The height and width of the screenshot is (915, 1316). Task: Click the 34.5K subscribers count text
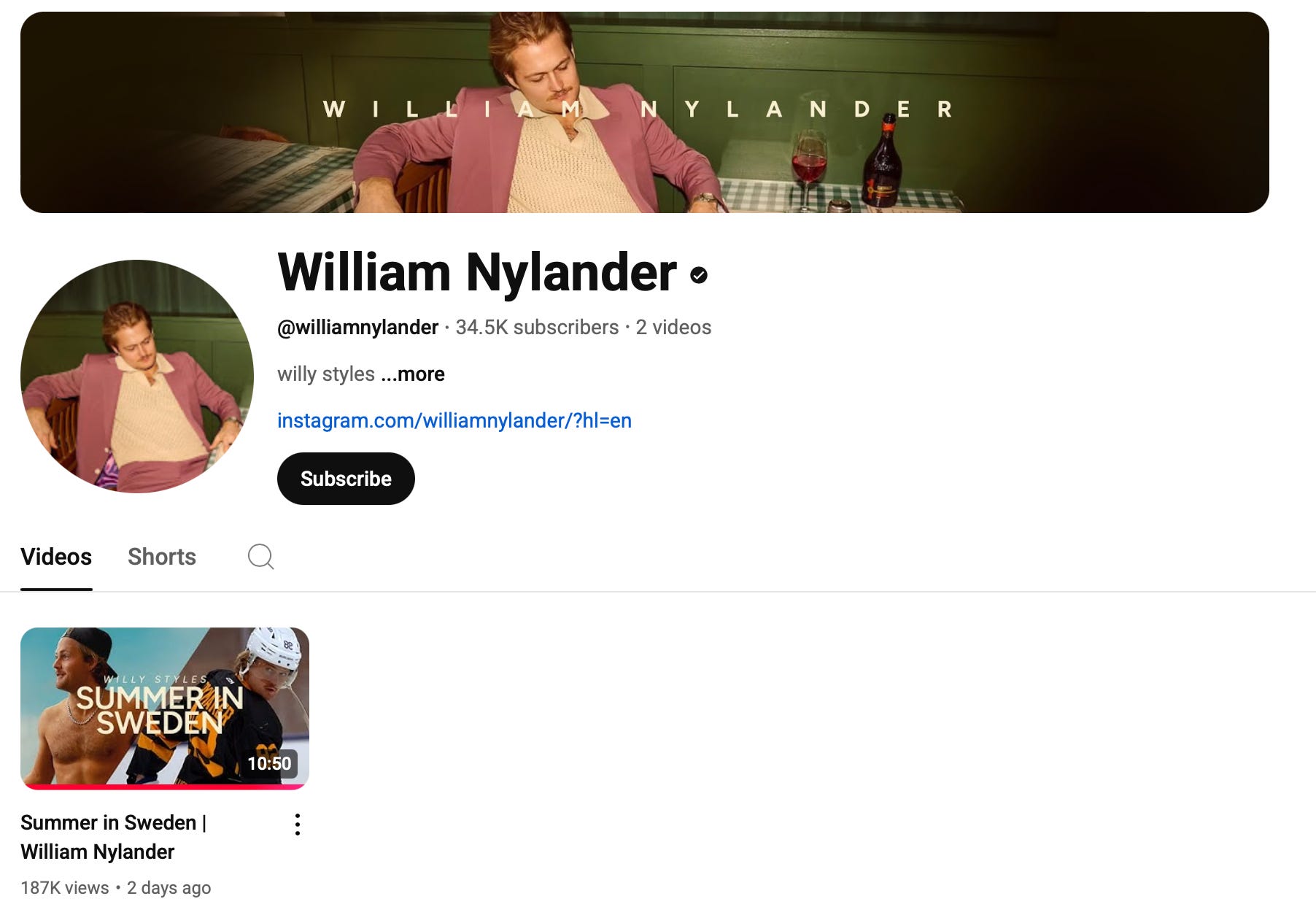coord(537,328)
